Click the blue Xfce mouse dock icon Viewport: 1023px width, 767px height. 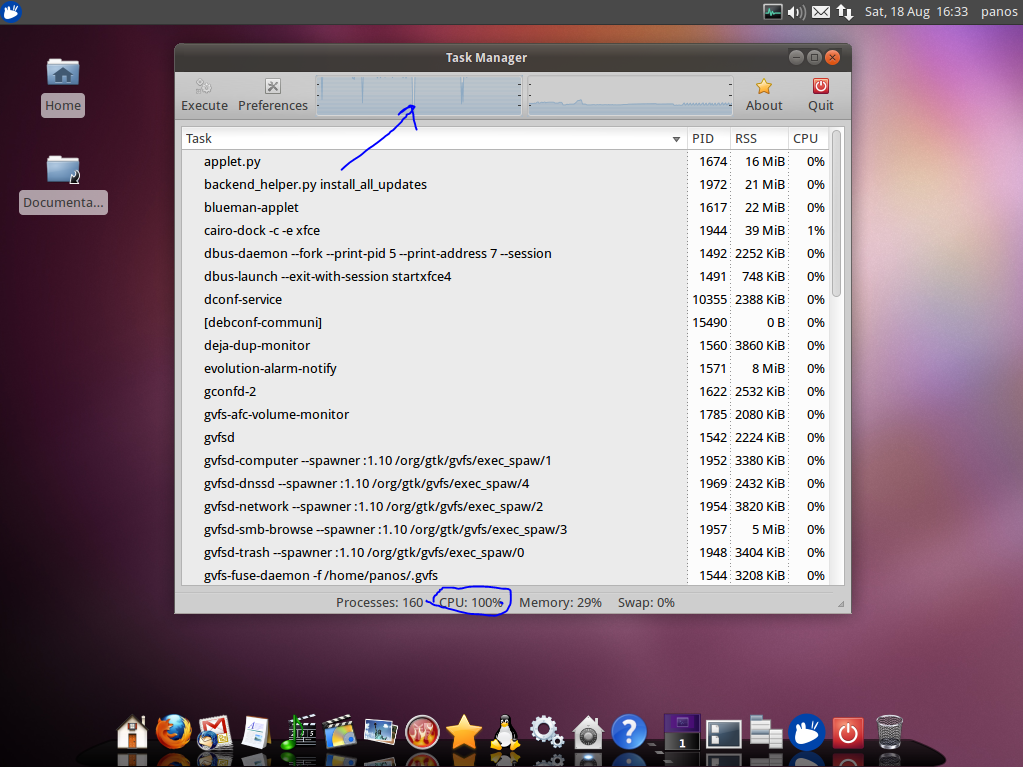pyautogui.click(x=806, y=732)
